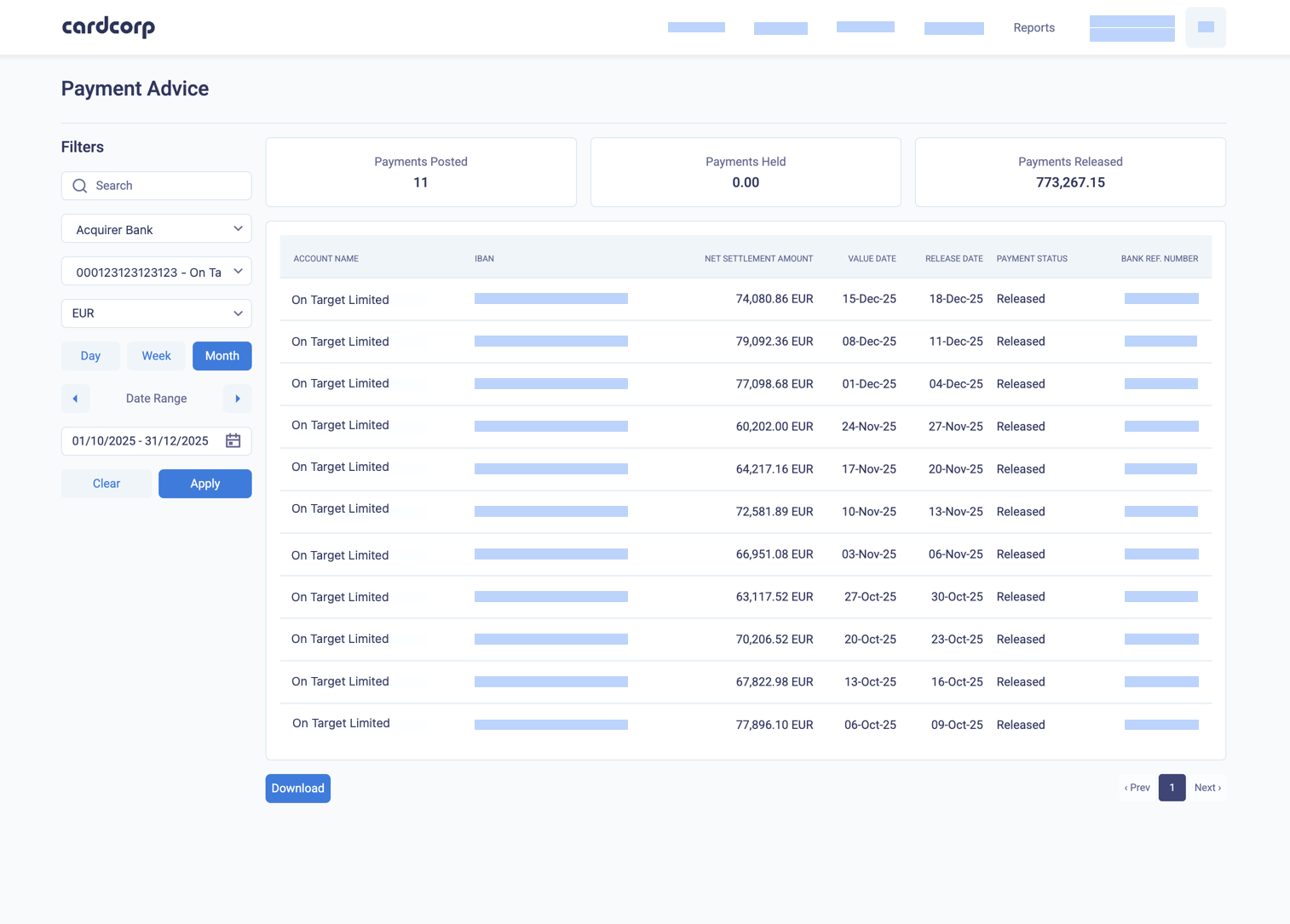Click the square icon at top right
This screenshot has height=924, width=1290.
pyautogui.click(x=1206, y=26)
